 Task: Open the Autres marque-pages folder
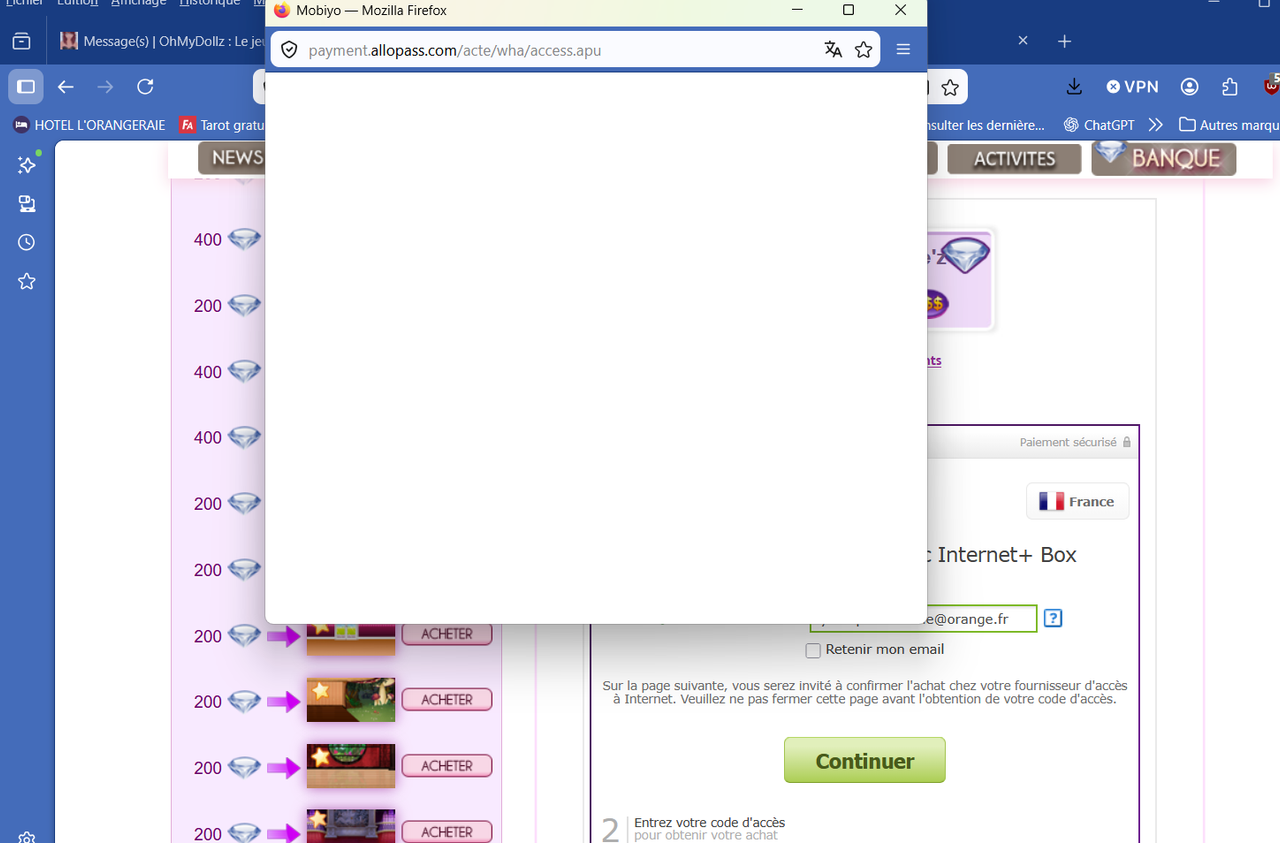1229,125
